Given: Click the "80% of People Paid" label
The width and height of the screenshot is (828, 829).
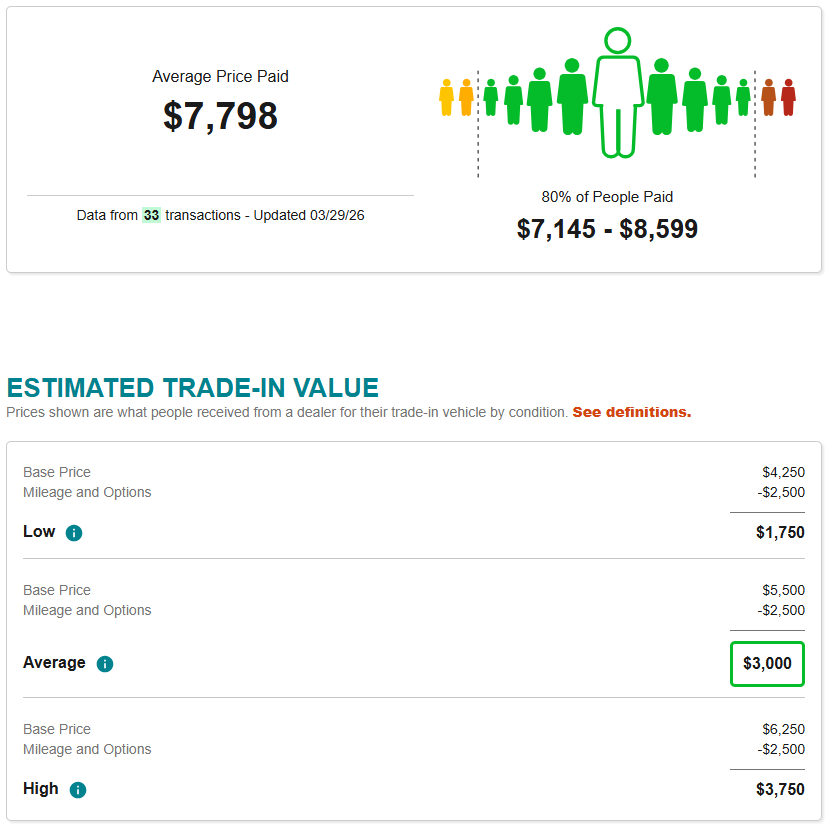Looking at the screenshot, I should point(607,197).
